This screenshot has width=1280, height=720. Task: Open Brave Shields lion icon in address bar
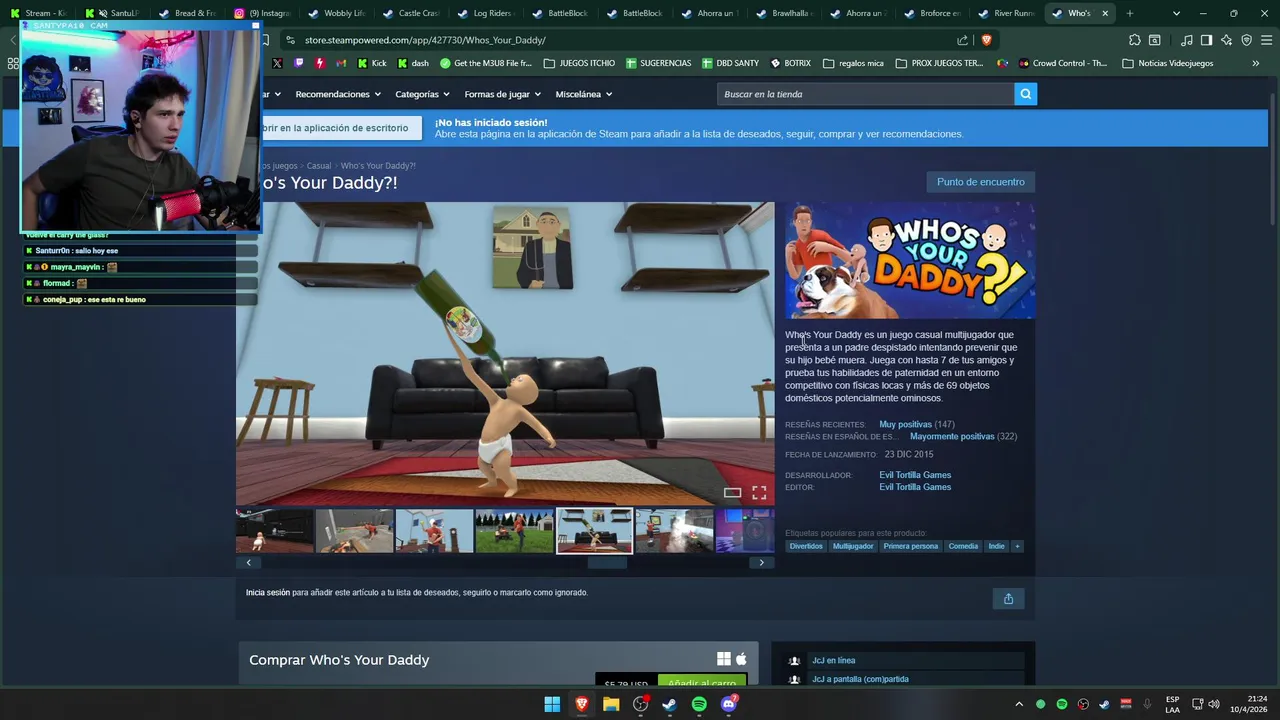pyautogui.click(x=987, y=40)
